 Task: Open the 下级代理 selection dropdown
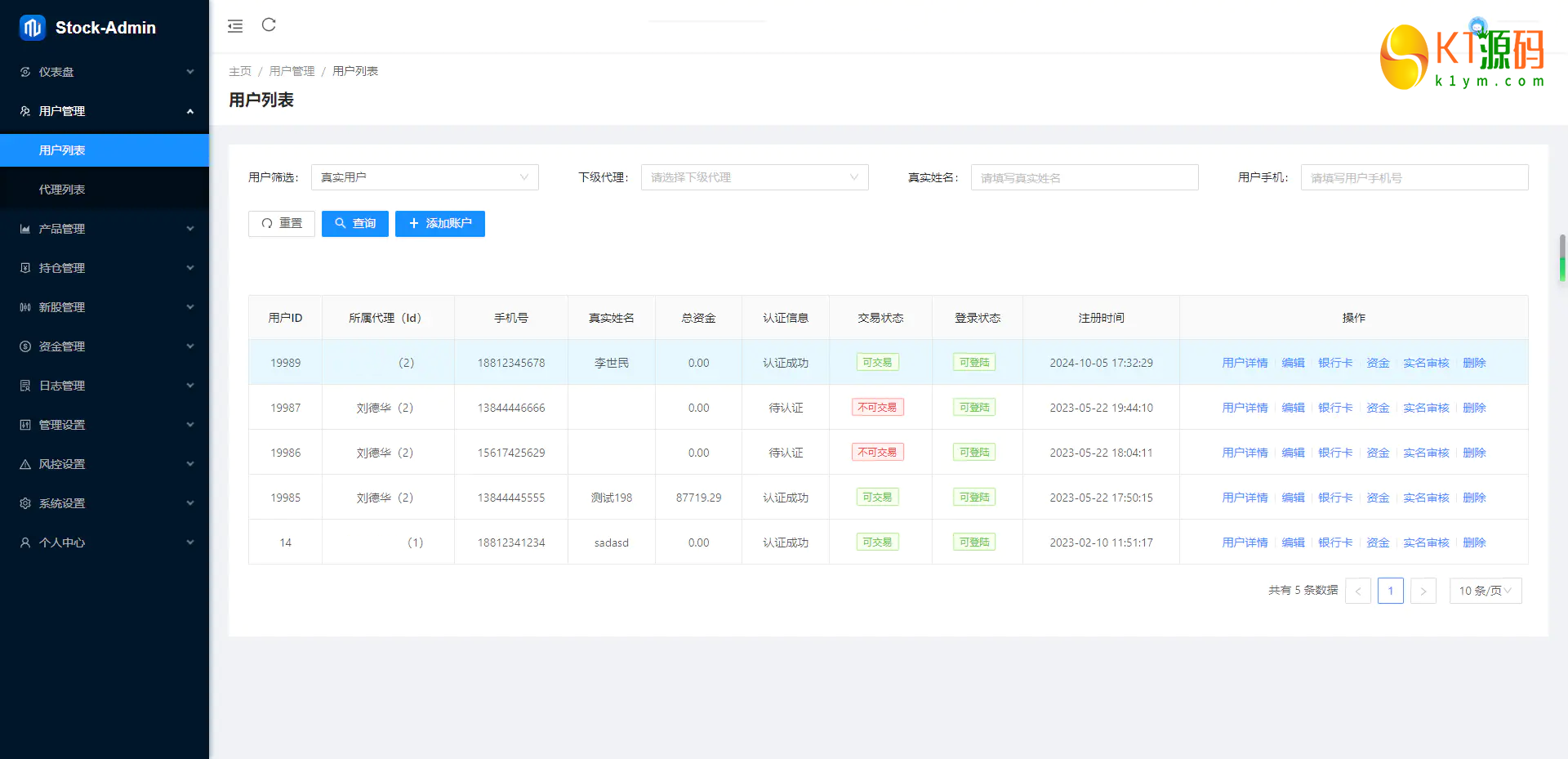pos(755,177)
